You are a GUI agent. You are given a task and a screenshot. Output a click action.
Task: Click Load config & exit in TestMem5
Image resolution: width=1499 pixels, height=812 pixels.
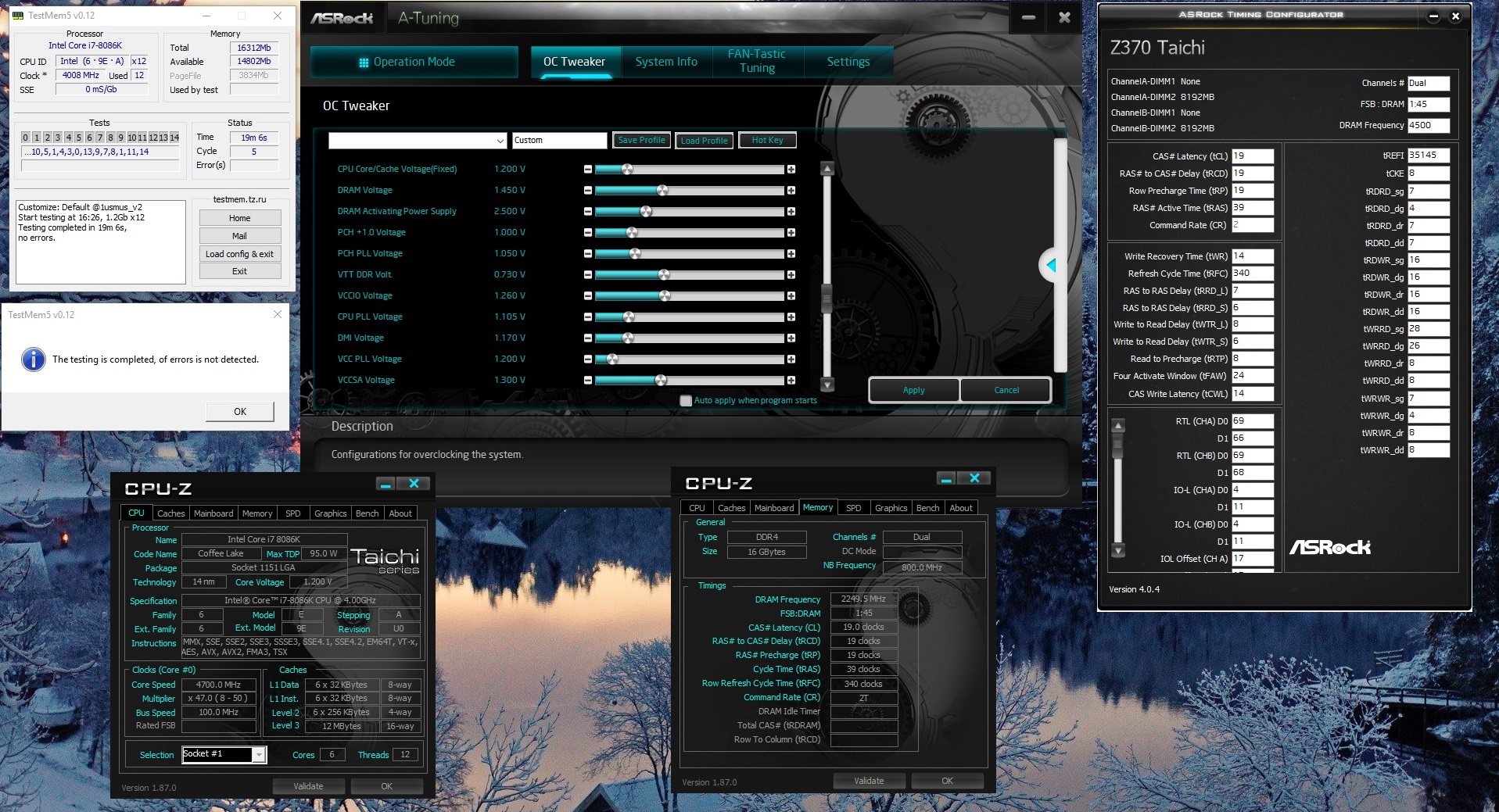coord(239,254)
